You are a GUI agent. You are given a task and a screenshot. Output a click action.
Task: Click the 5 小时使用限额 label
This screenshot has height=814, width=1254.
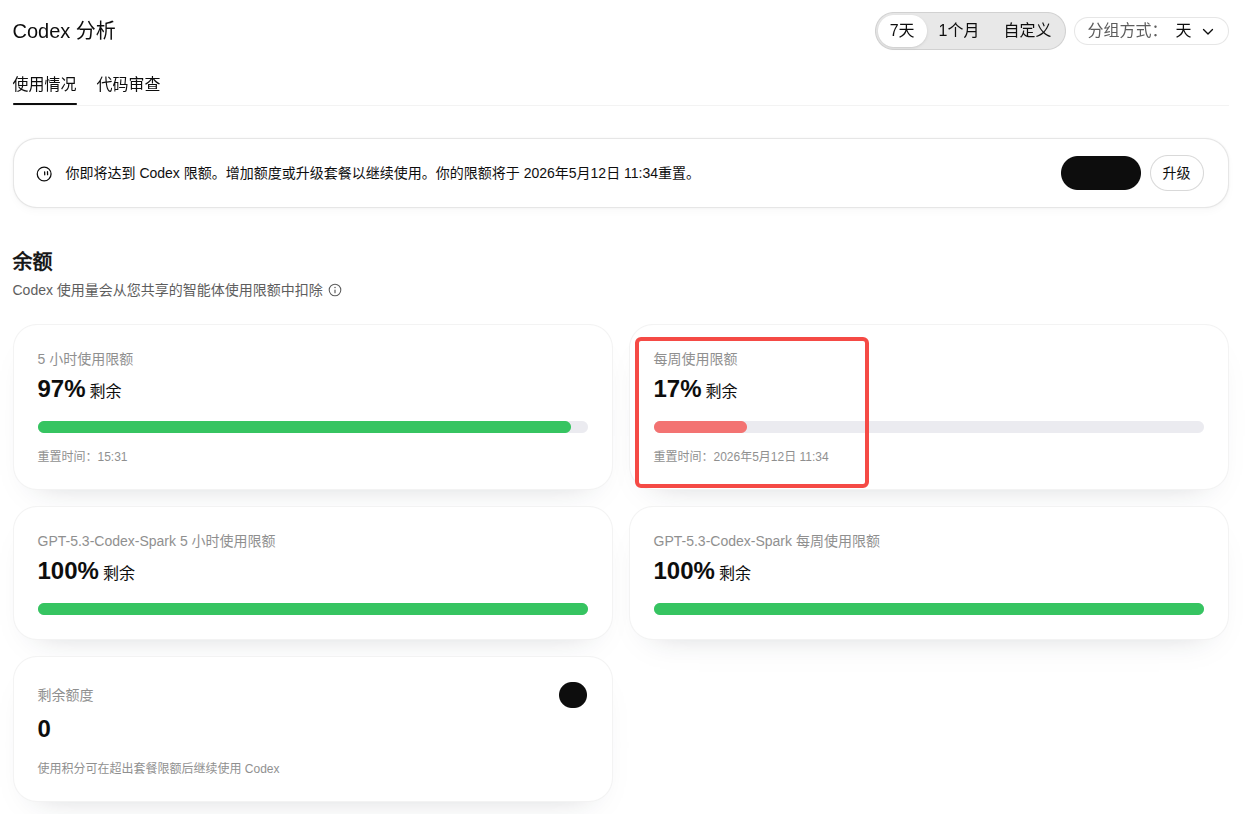point(86,359)
